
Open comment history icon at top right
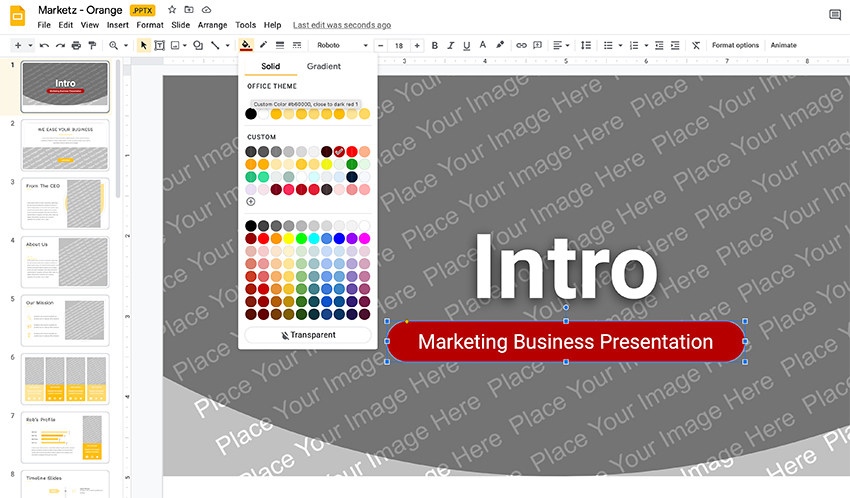835,15
